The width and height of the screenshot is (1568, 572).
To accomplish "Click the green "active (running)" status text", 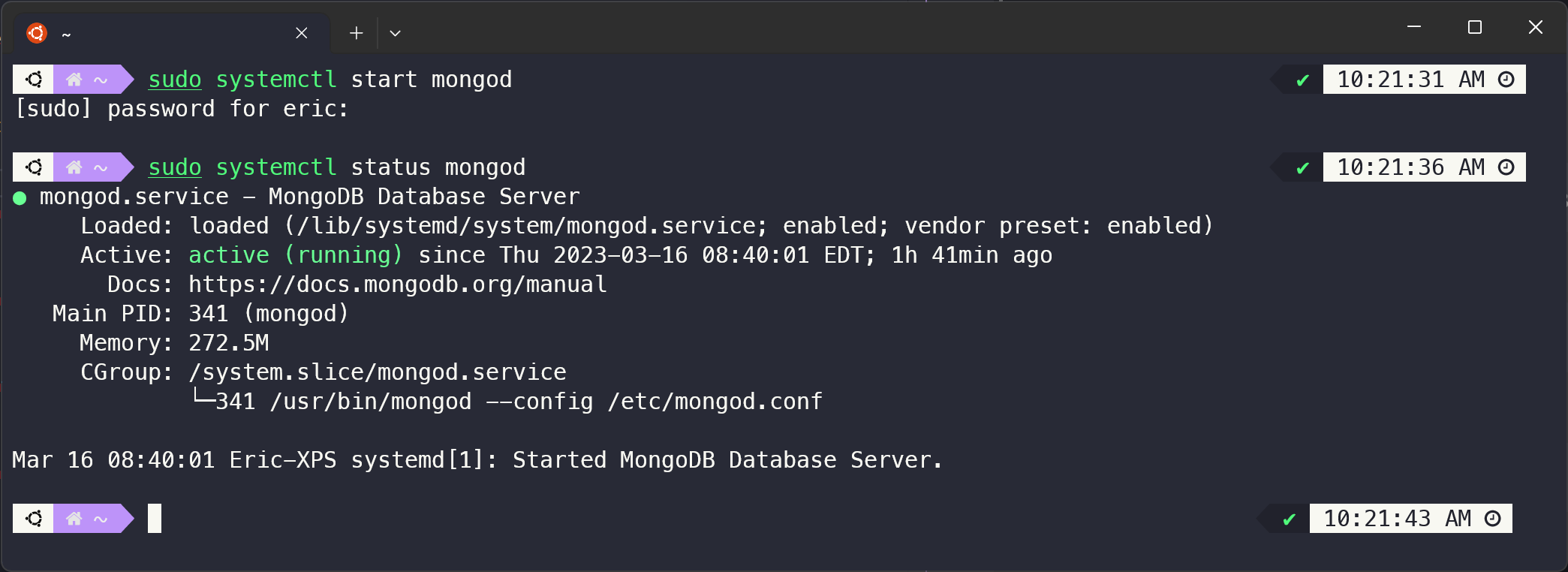I will pyautogui.click(x=295, y=255).
